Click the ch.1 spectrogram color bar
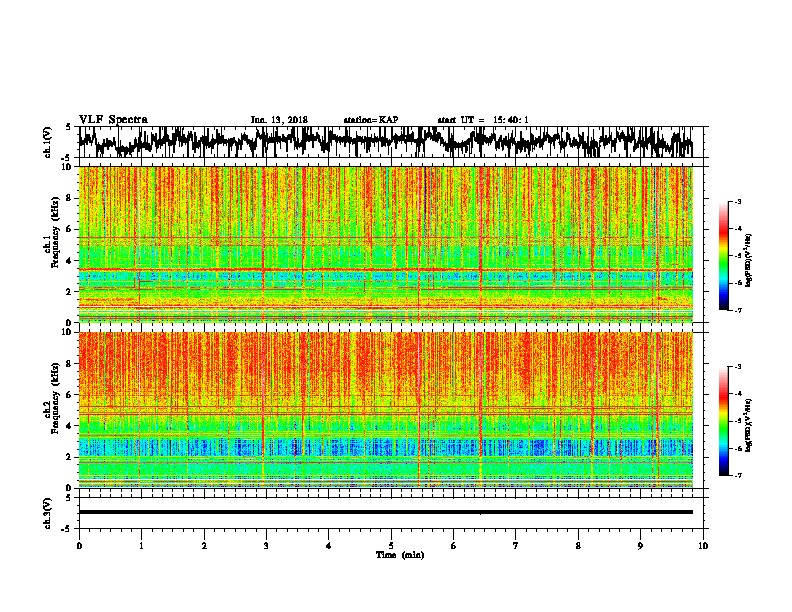Screen dimensions: 792x612 point(723,256)
